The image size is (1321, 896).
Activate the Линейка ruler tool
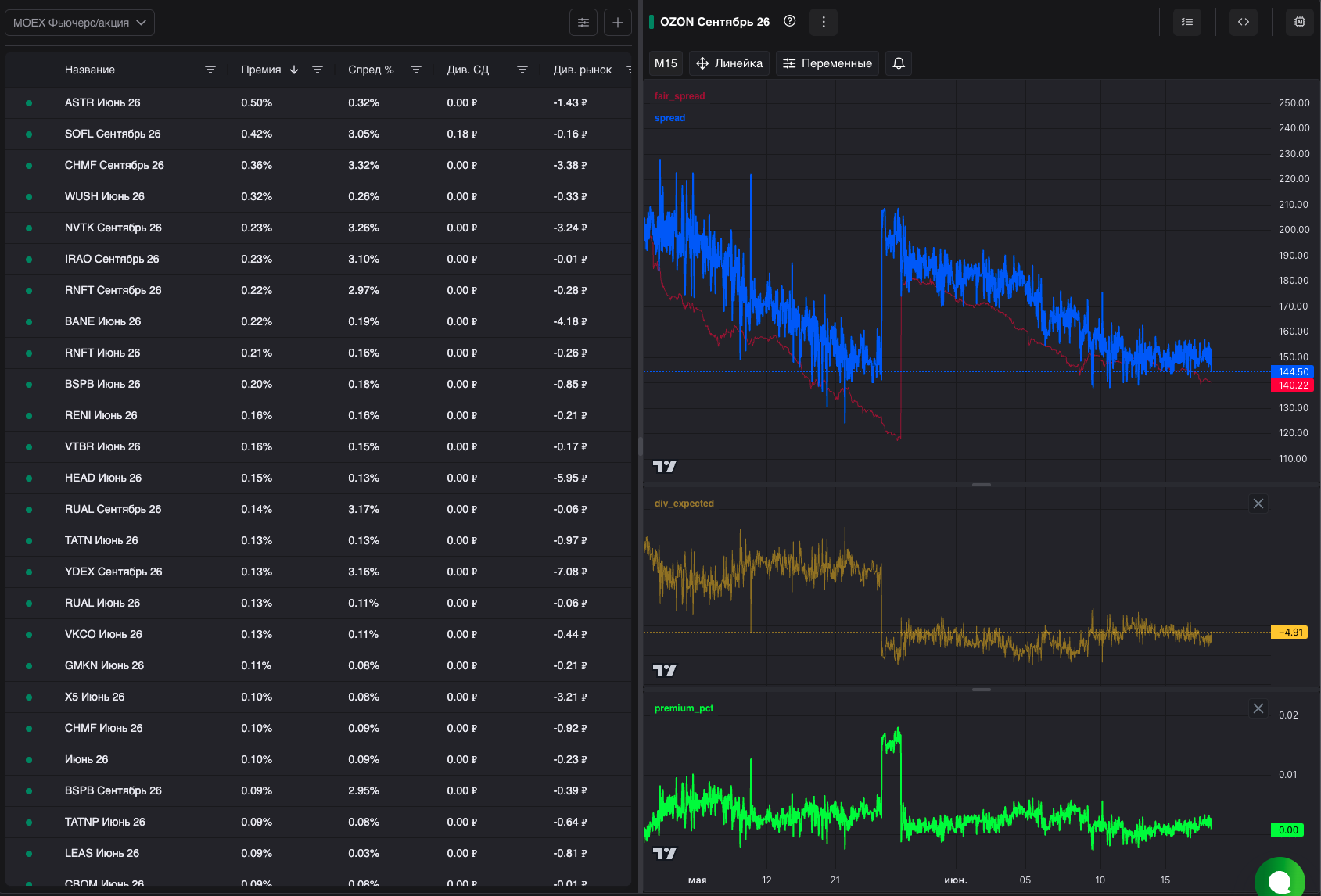pyautogui.click(x=729, y=63)
